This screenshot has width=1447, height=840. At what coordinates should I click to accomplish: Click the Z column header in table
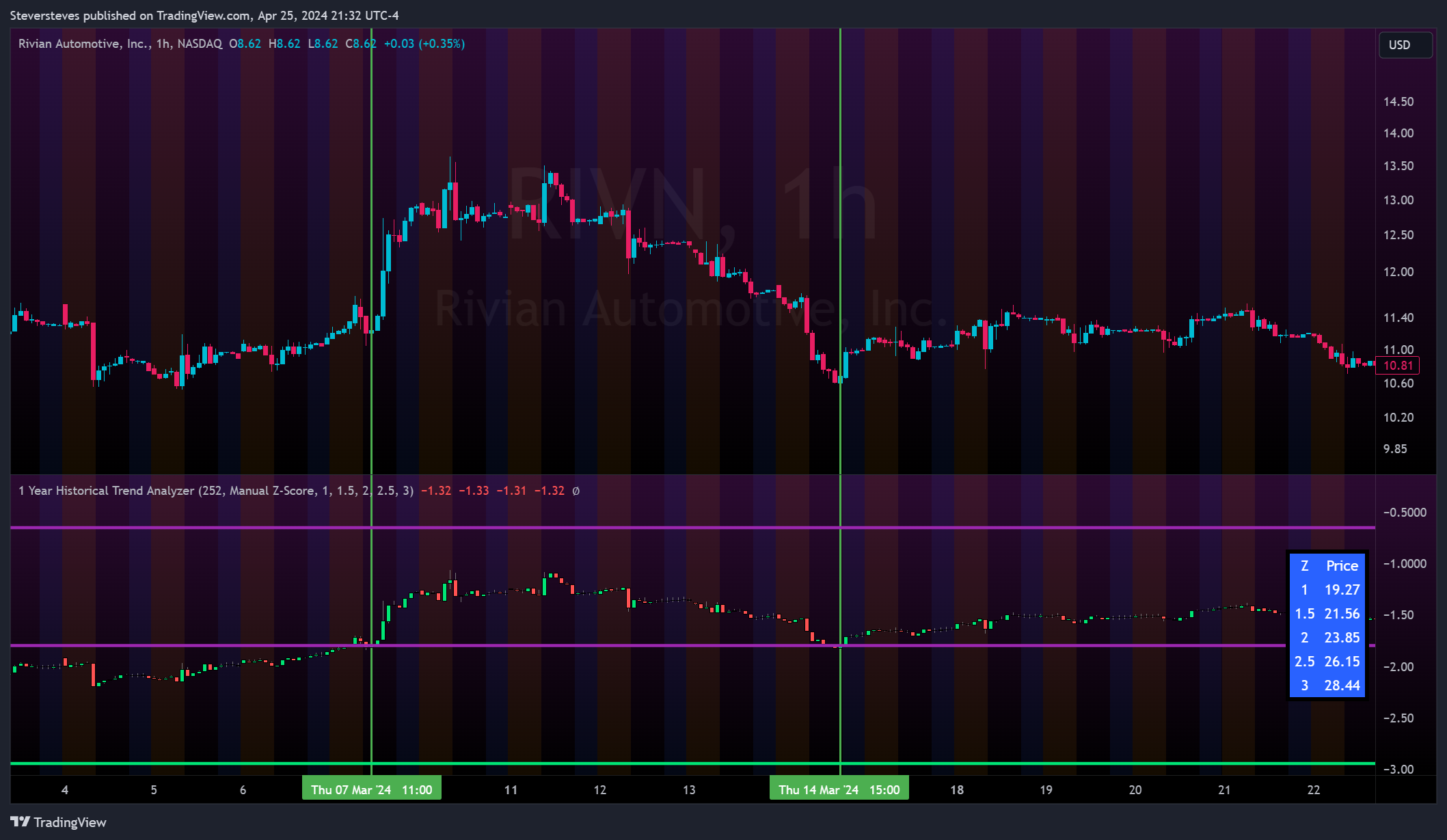click(x=1304, y=566)
